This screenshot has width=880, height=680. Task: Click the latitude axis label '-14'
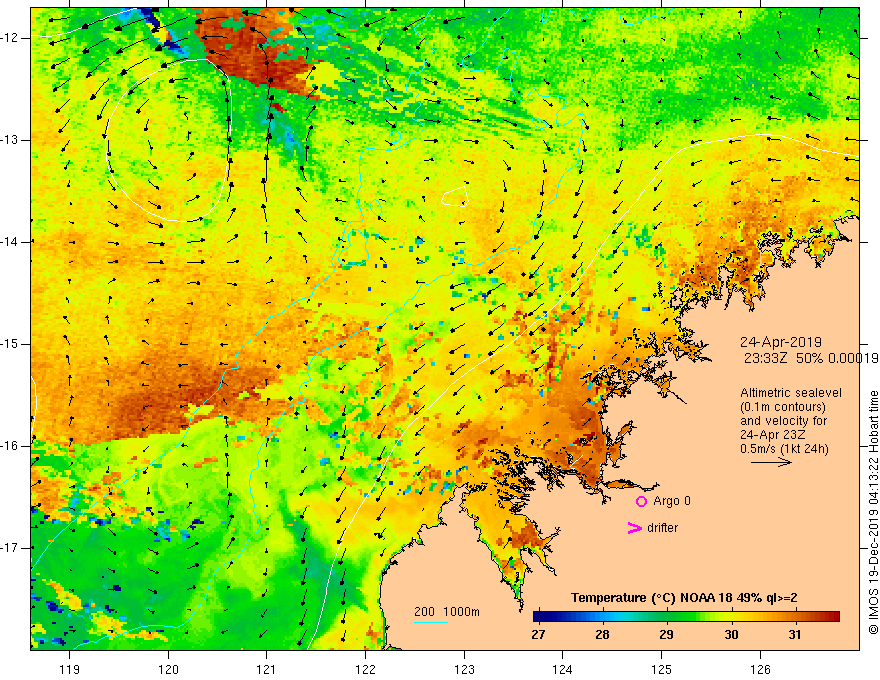click(10, 242)
